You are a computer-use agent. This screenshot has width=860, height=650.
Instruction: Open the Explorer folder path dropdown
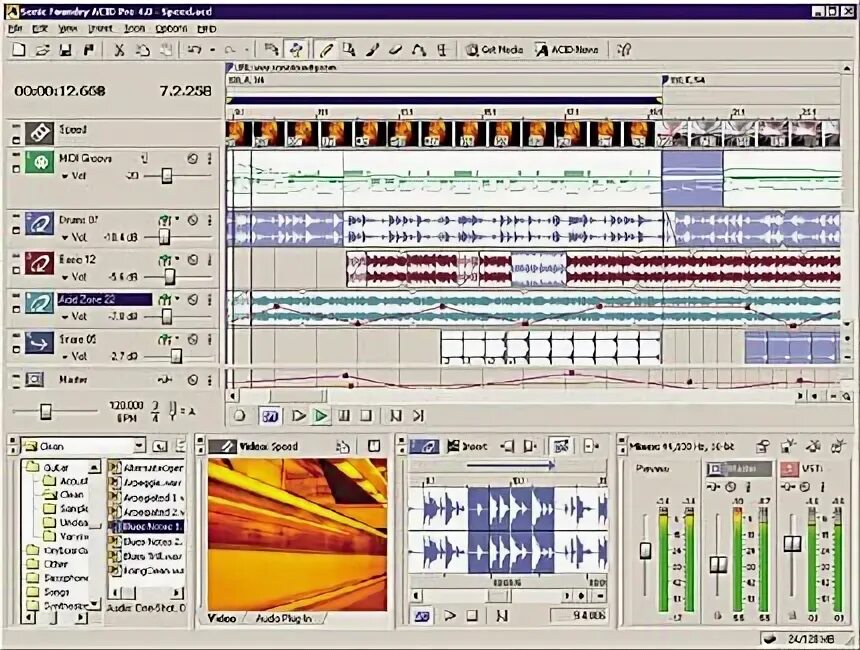pos(139,446)
